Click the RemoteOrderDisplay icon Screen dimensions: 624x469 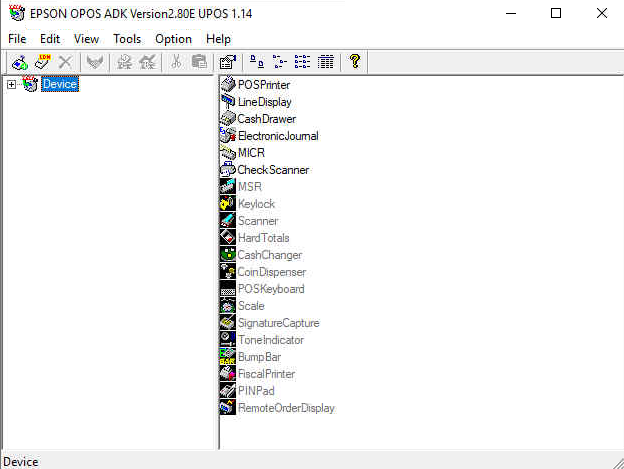tap(228, 408)
